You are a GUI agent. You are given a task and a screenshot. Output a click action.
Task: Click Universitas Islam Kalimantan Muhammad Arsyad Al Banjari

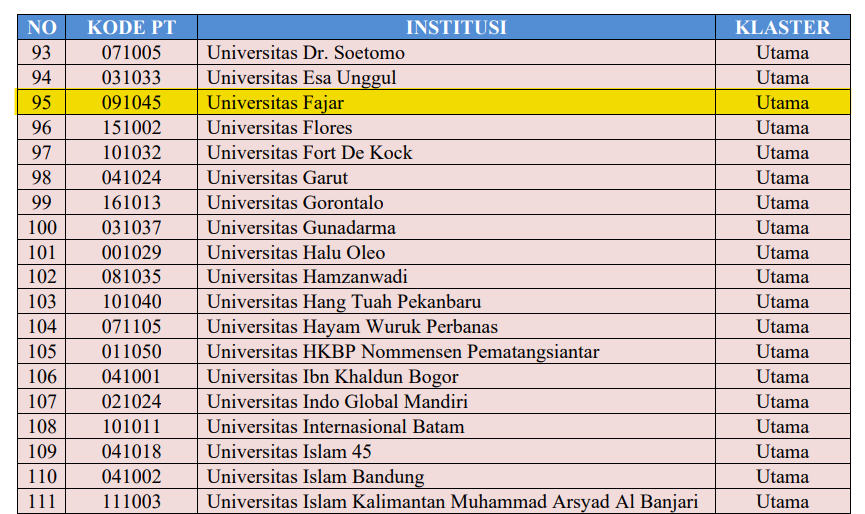tap(452, 502)
